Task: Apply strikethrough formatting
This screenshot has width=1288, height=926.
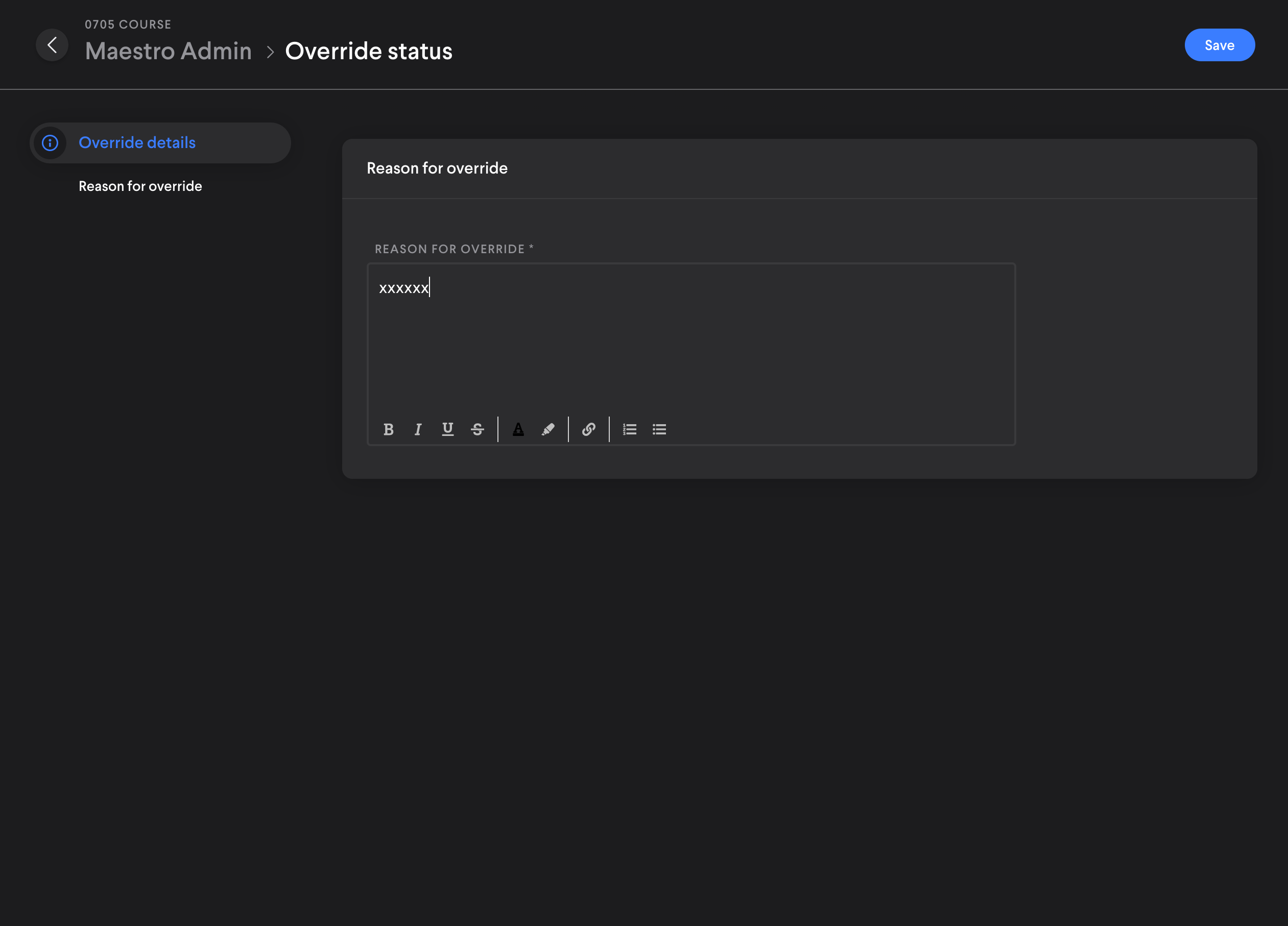Action: (x=477, y=430)
